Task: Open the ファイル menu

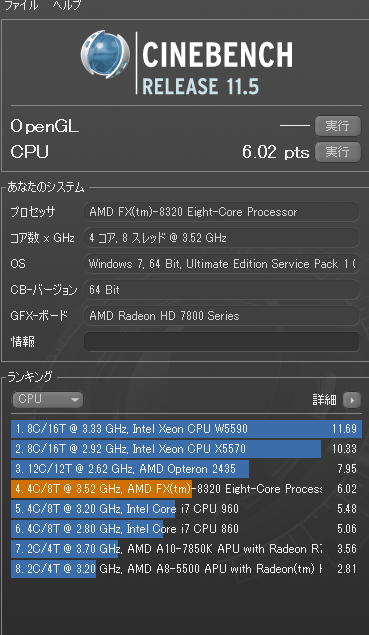Action: [x=21, y=6]
